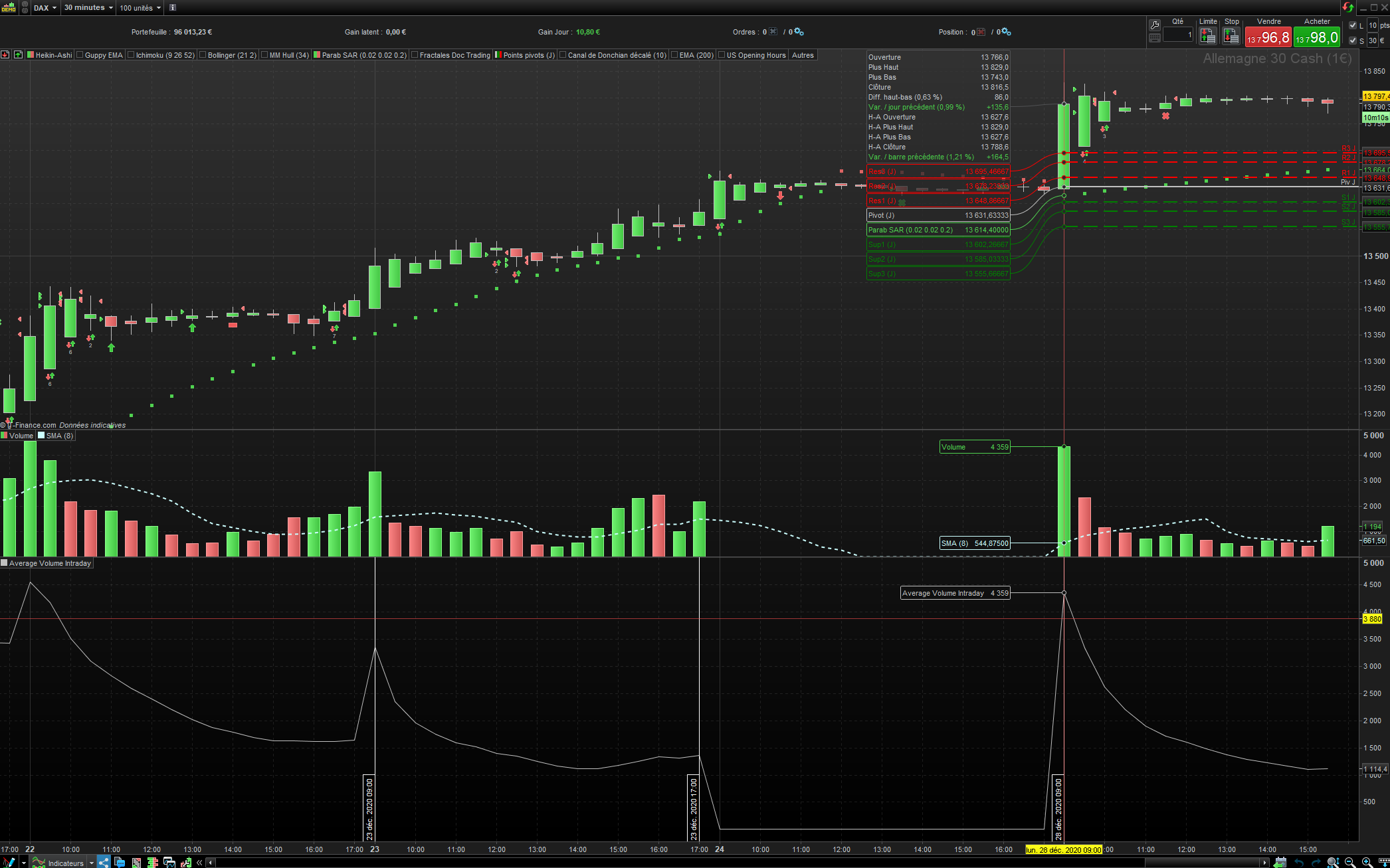Click the red Vendre price button
The width and height of the screenshot is (1390, 868).
[x=1268, y=38]
